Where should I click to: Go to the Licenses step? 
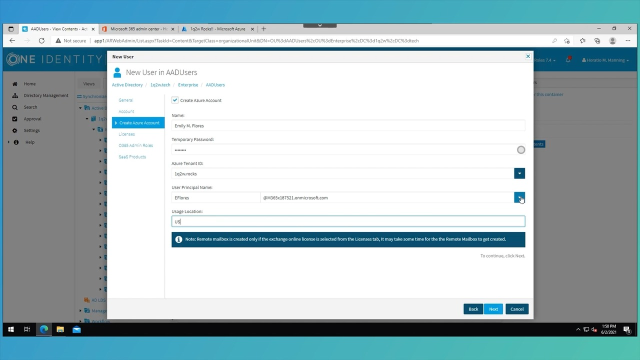[127, 134]
